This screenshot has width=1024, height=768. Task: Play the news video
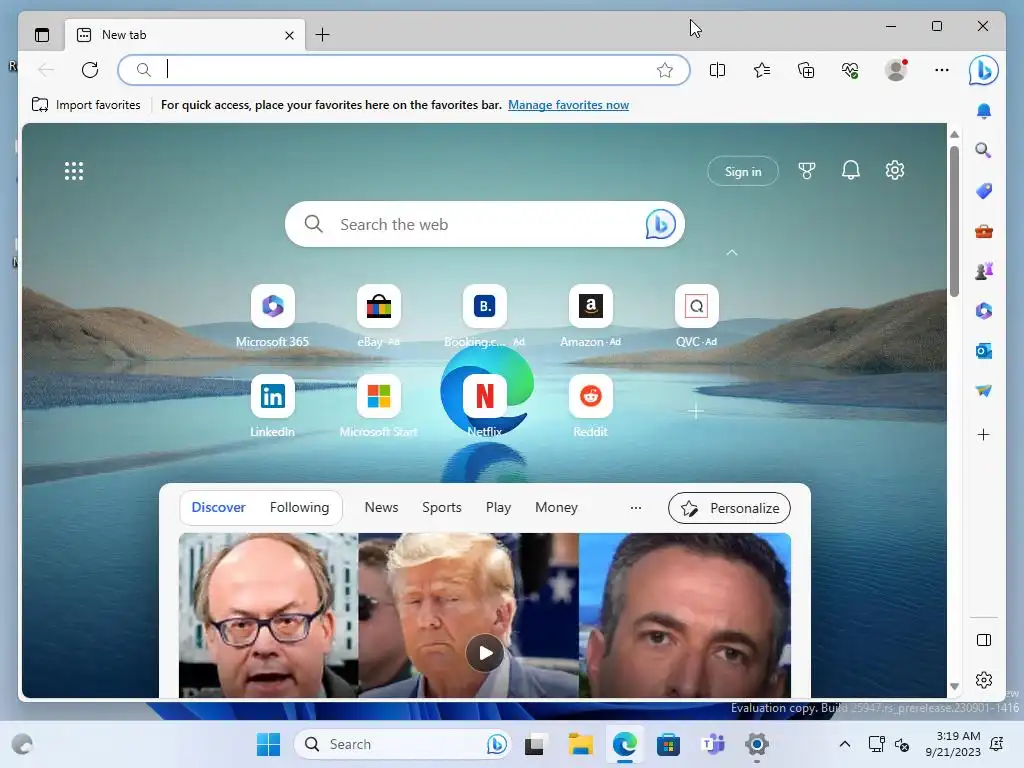[485, 652]
